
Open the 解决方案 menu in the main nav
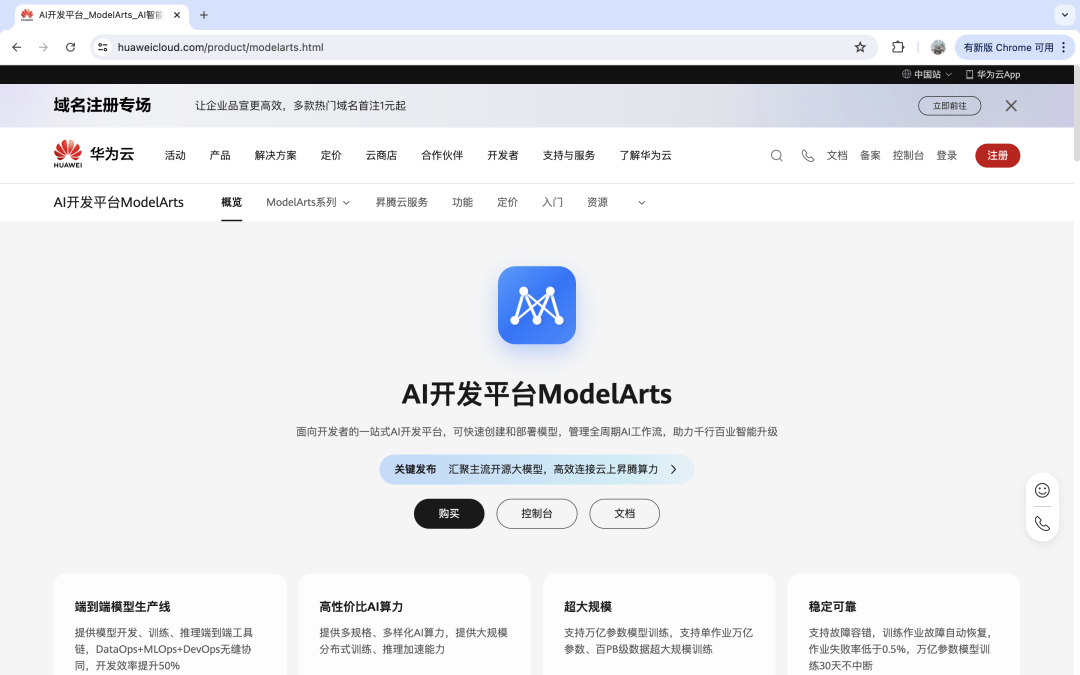click(x=276, y=155)
